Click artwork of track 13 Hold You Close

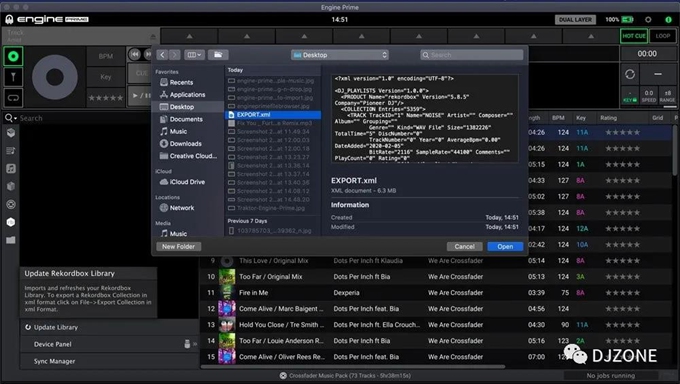(227, 325)
